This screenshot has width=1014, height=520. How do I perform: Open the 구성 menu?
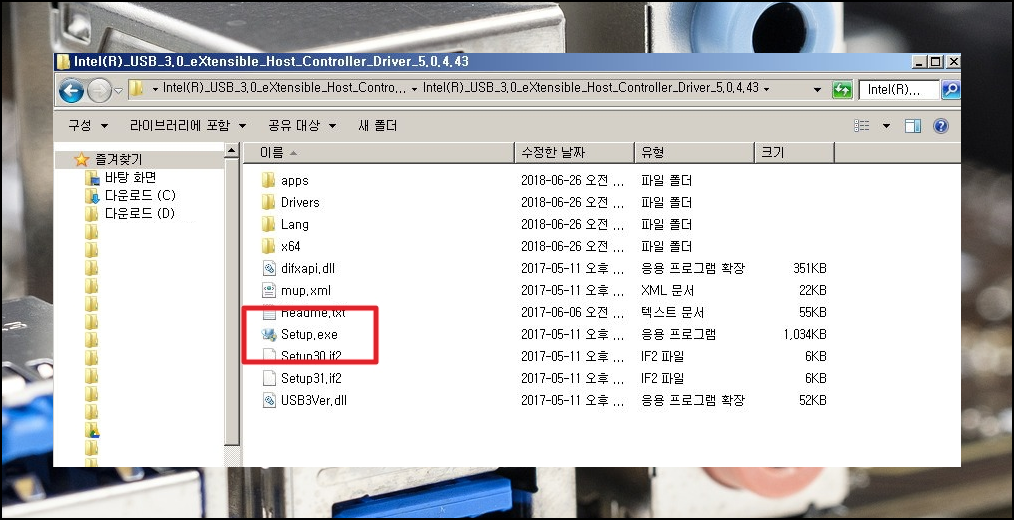88,125
